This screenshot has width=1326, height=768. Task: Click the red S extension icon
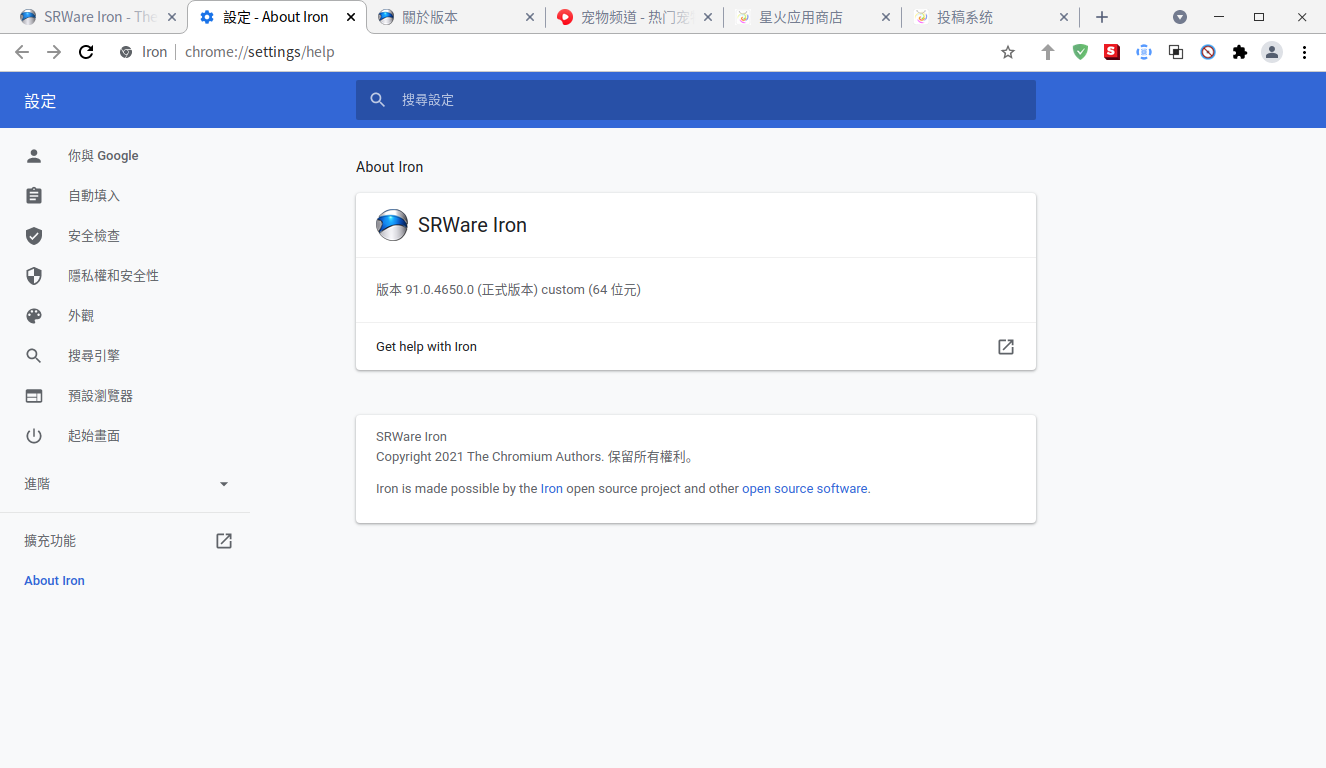[x=1112, y=52]
